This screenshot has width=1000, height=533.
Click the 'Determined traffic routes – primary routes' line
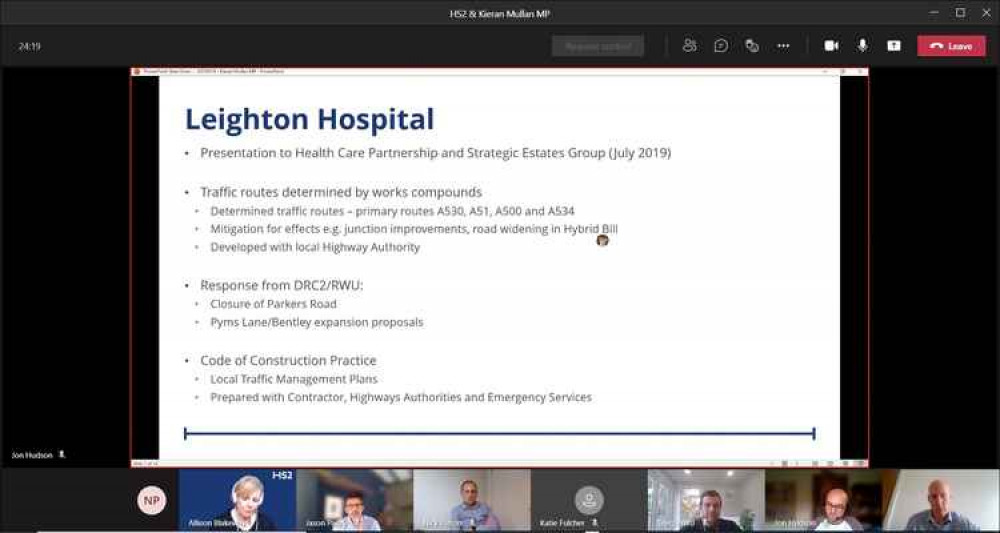tap(392, 211)
